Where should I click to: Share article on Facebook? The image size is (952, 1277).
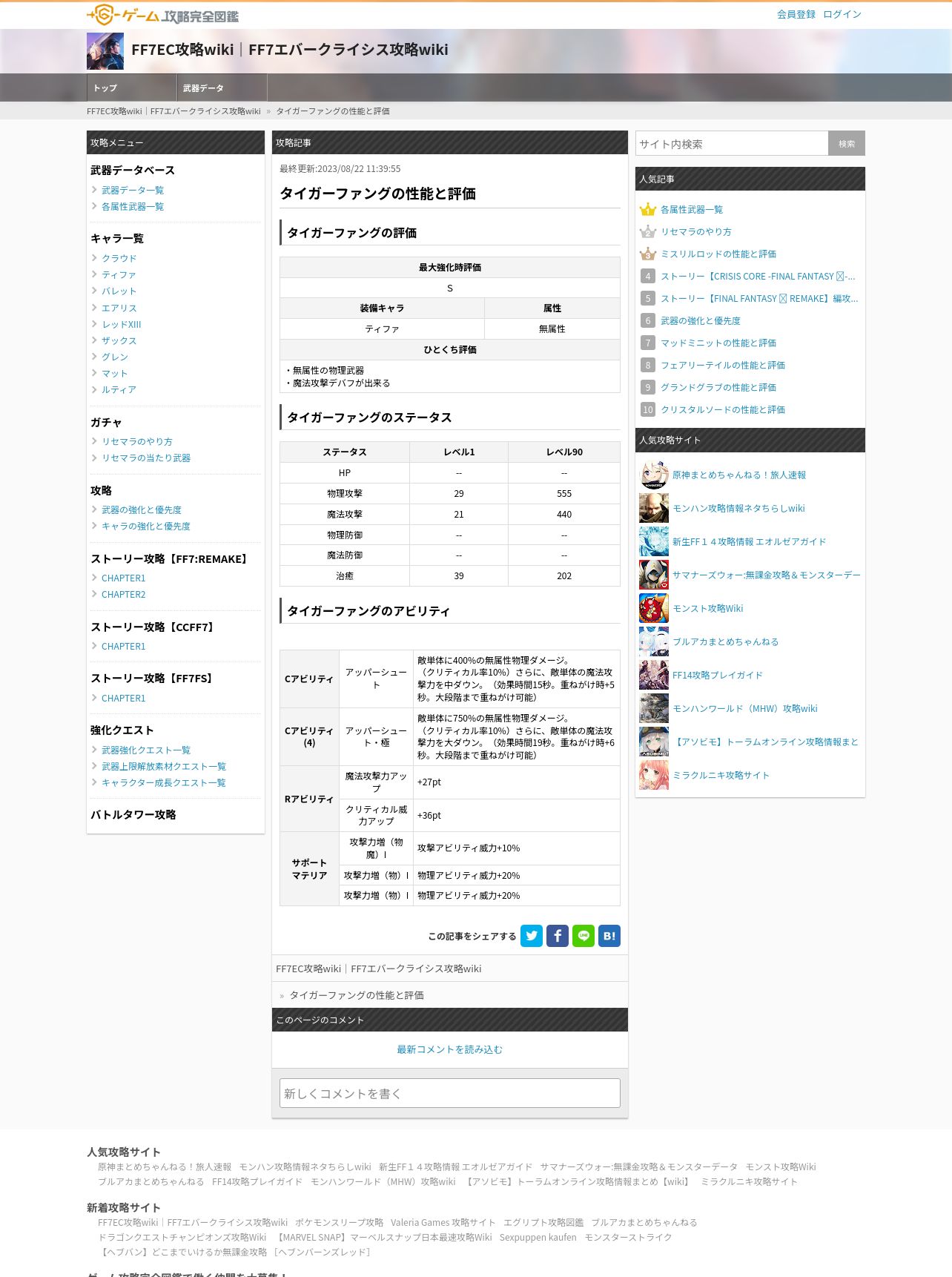point(558,936)
